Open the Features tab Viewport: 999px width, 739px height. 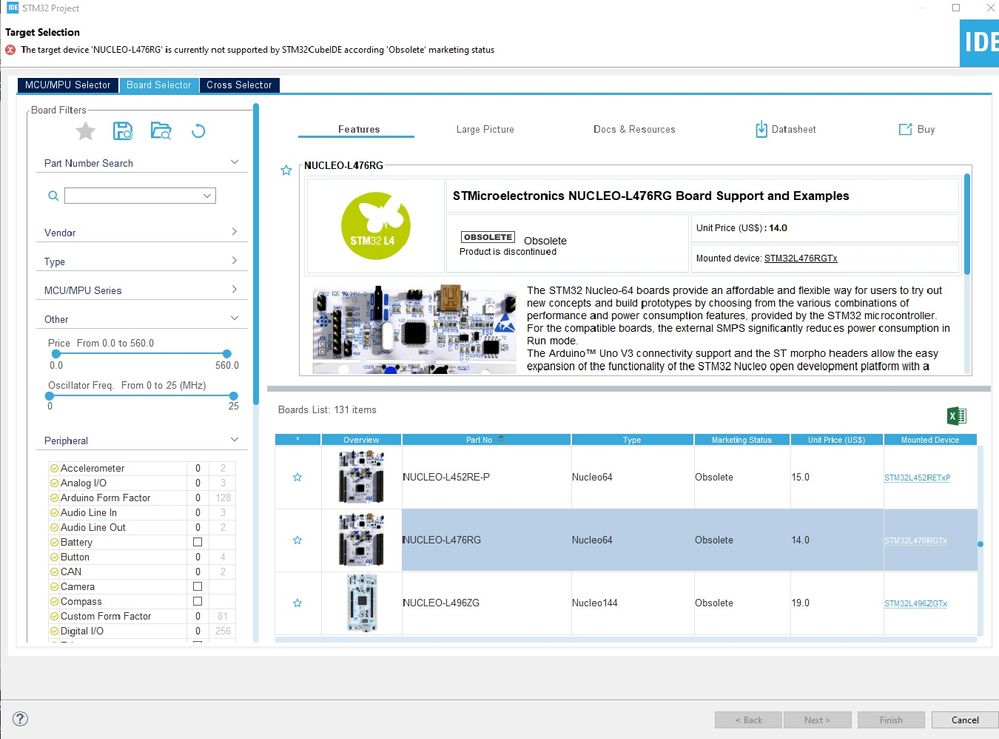(x=359, y=129)
